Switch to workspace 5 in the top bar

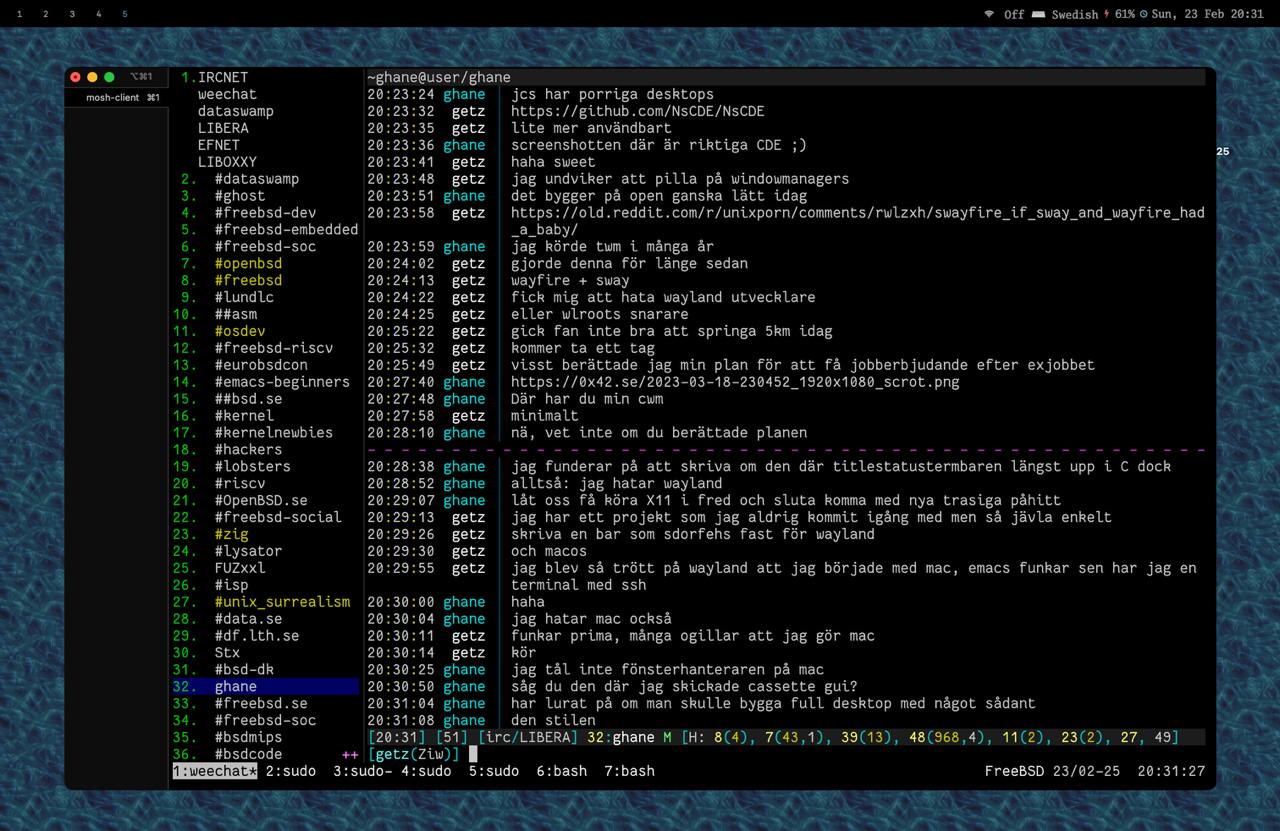[124, 15]
